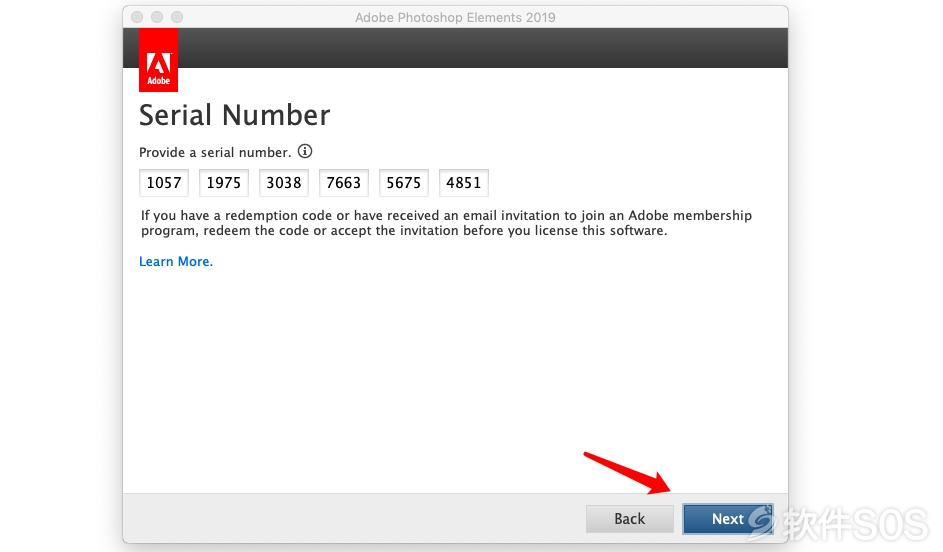The image size is (943, 552).
Task: Click the serial number info icon
Action: point(305,152)
